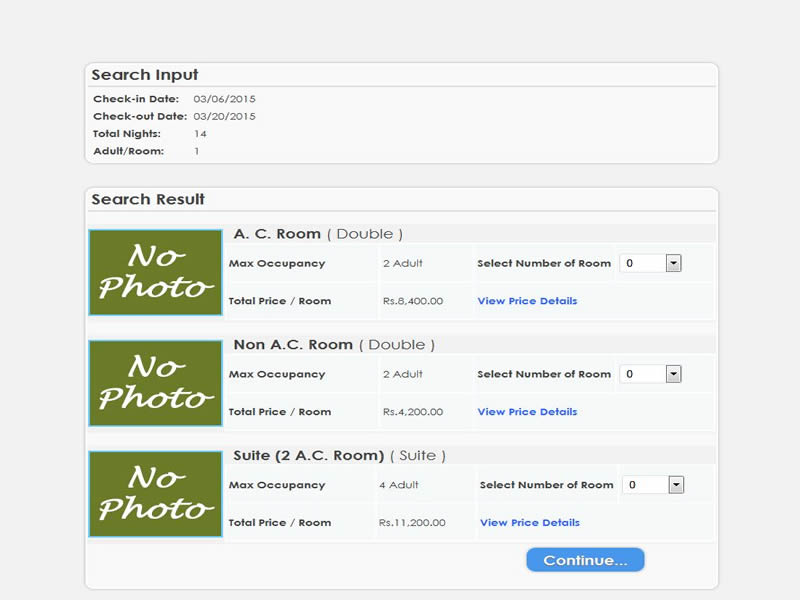
Task: Click the Continue... button
Action: pos(585,560)
